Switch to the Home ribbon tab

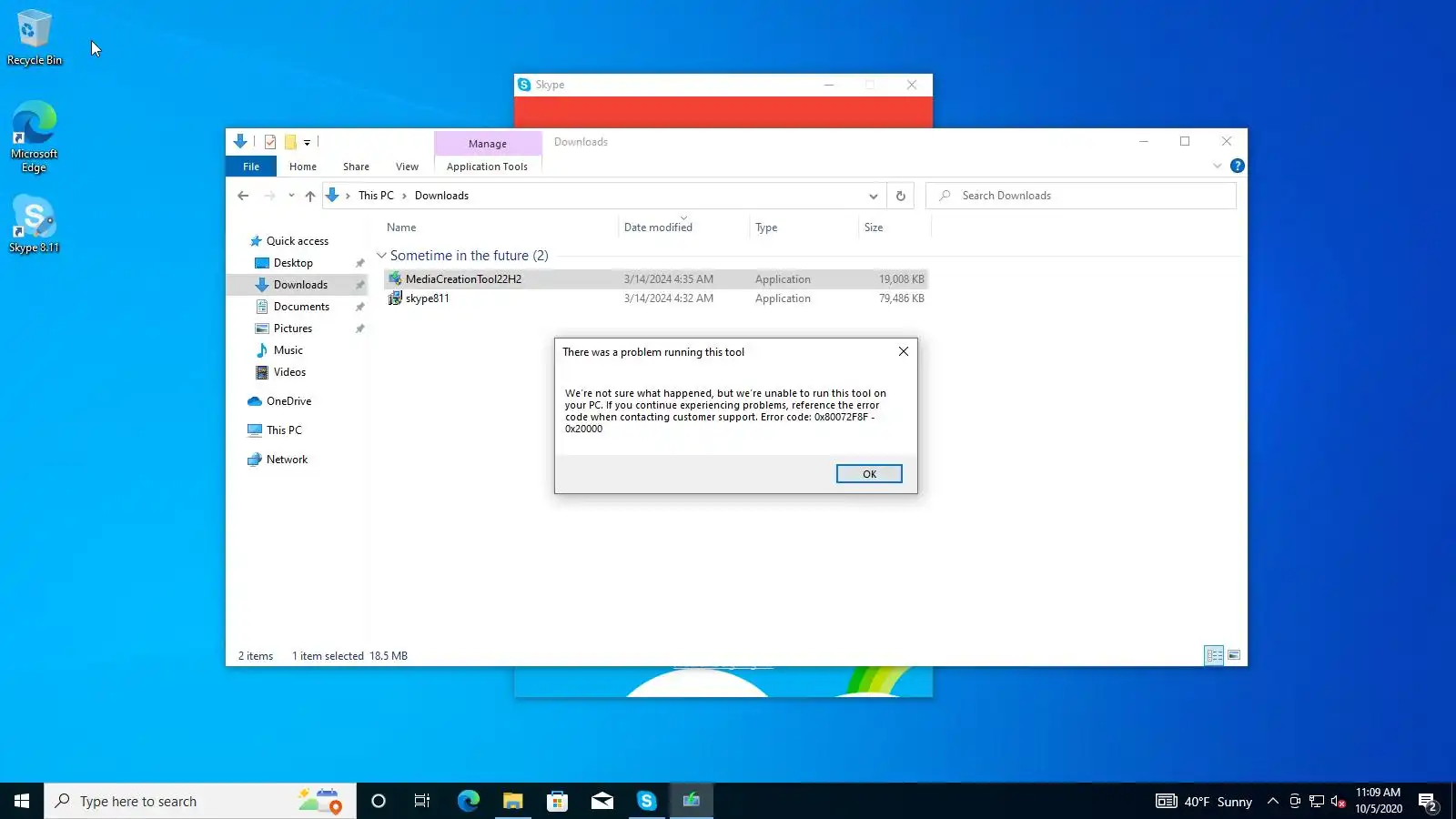[303, 167]
